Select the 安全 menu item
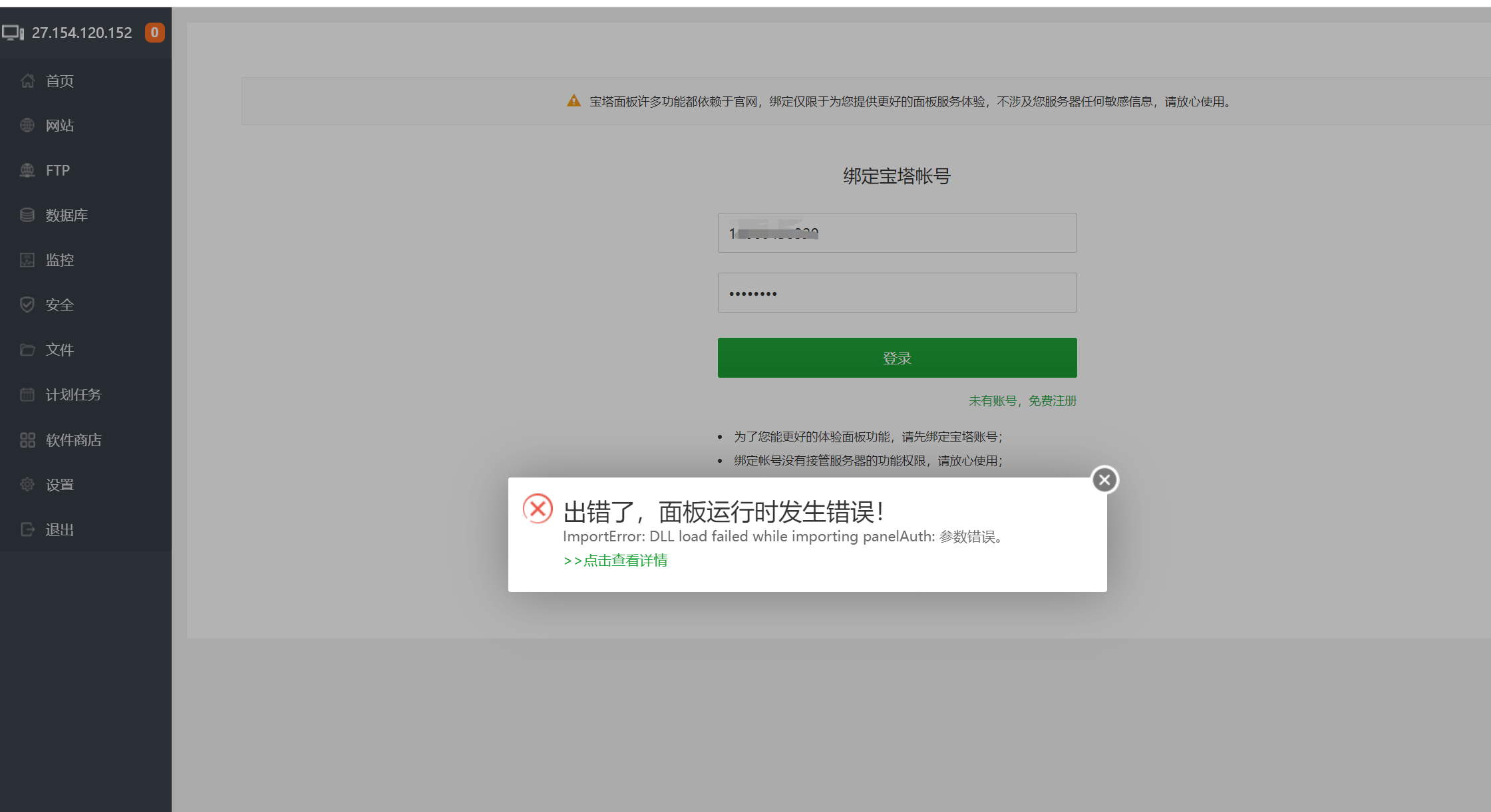The image size is (1491, 812). pos(86,305)
